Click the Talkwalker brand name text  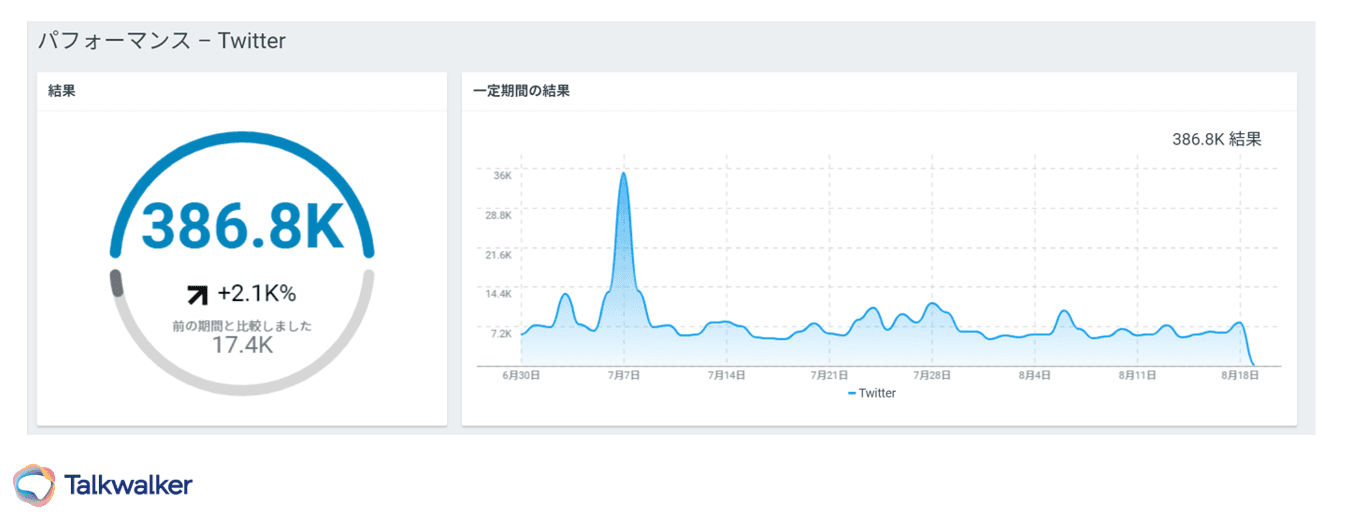(128, 486)
